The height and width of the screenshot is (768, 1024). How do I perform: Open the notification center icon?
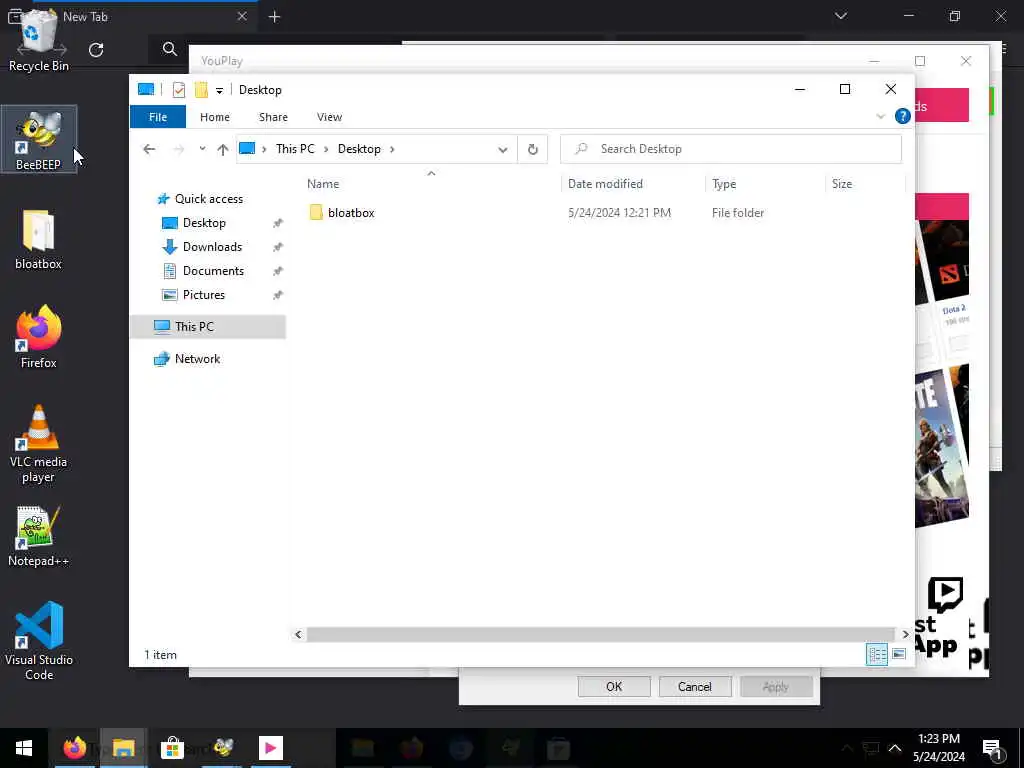[993, 748]
